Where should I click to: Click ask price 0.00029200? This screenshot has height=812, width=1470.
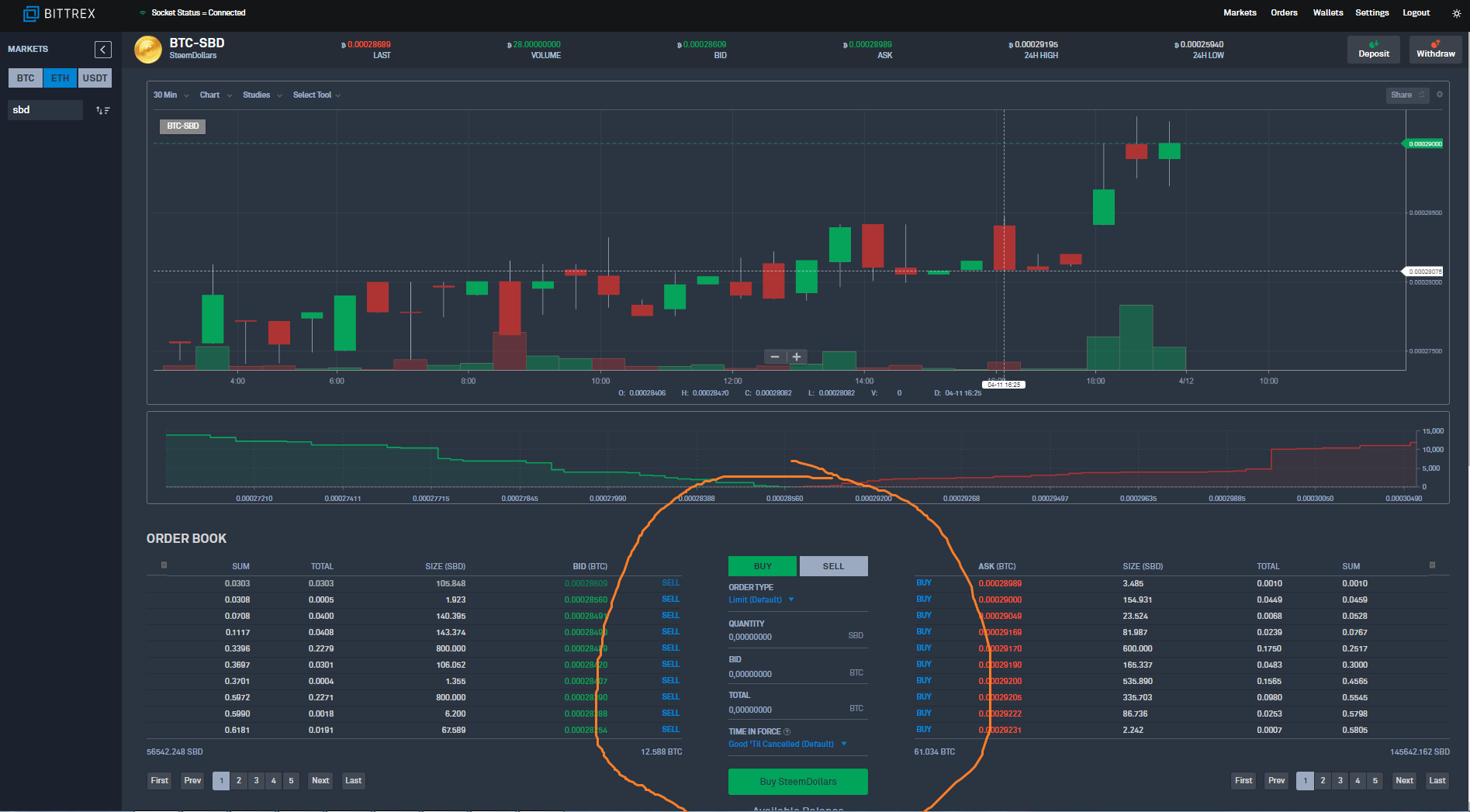pyautogui.click(x=1000, y=681)
